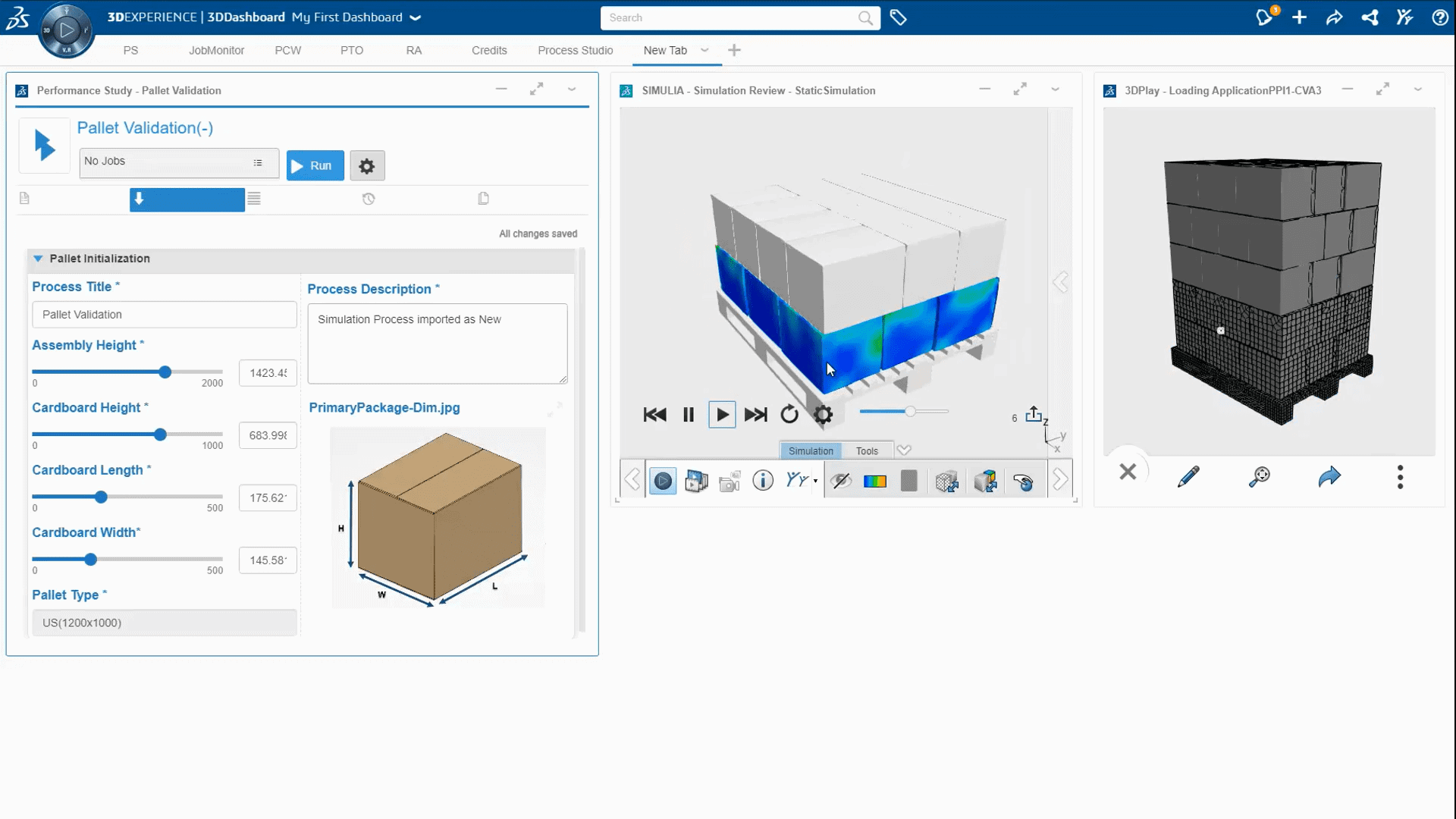Click the Share arrow in top bar

click(x=1334, y=17)
